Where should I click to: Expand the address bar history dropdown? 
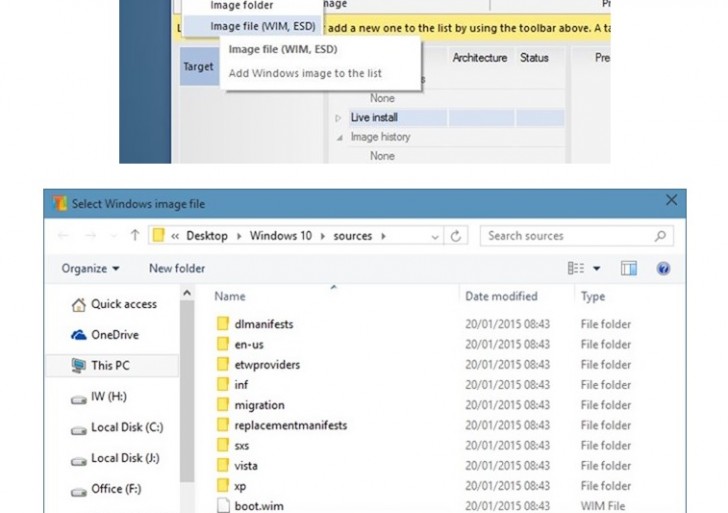click(434, 236)
